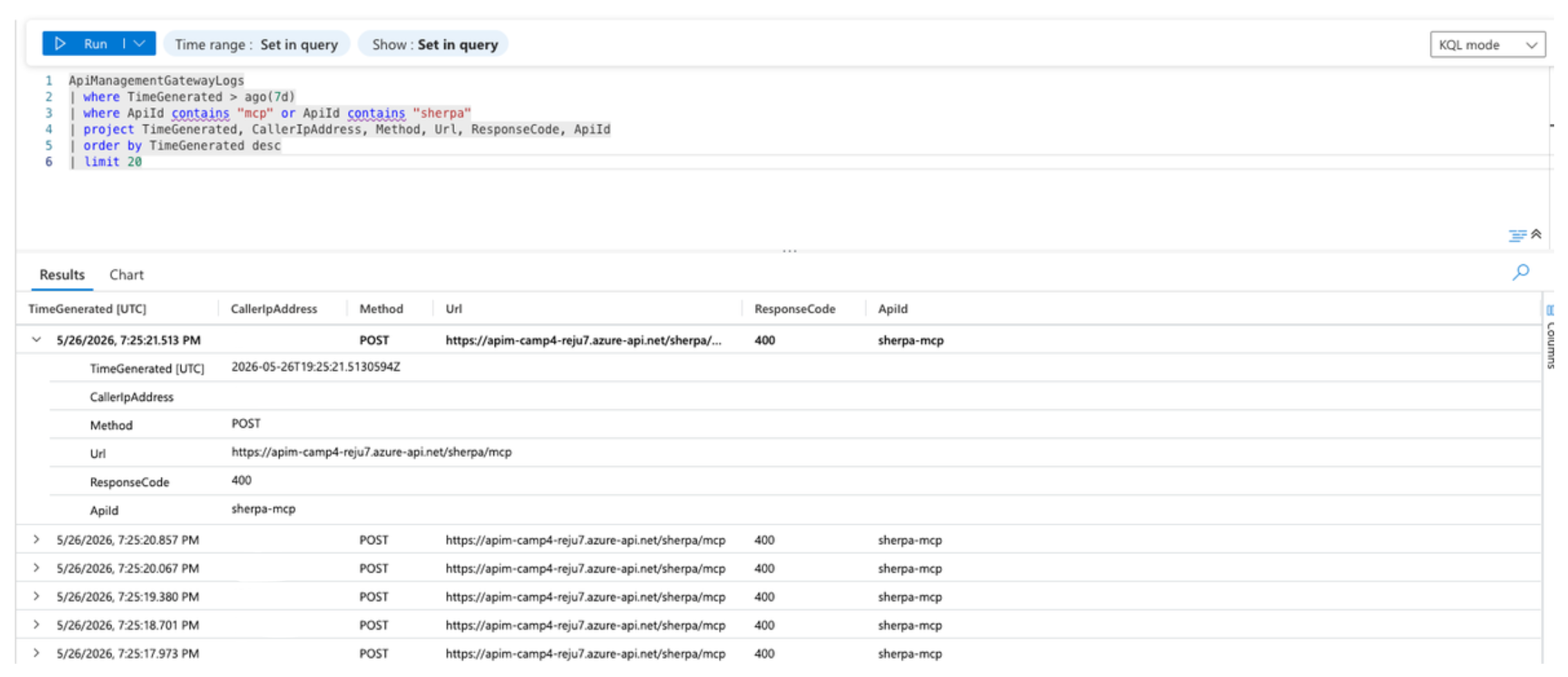Expand the 7:25:18.701 PM row
This screenshot has height=677, width=1568.
[x=36, y=624]
